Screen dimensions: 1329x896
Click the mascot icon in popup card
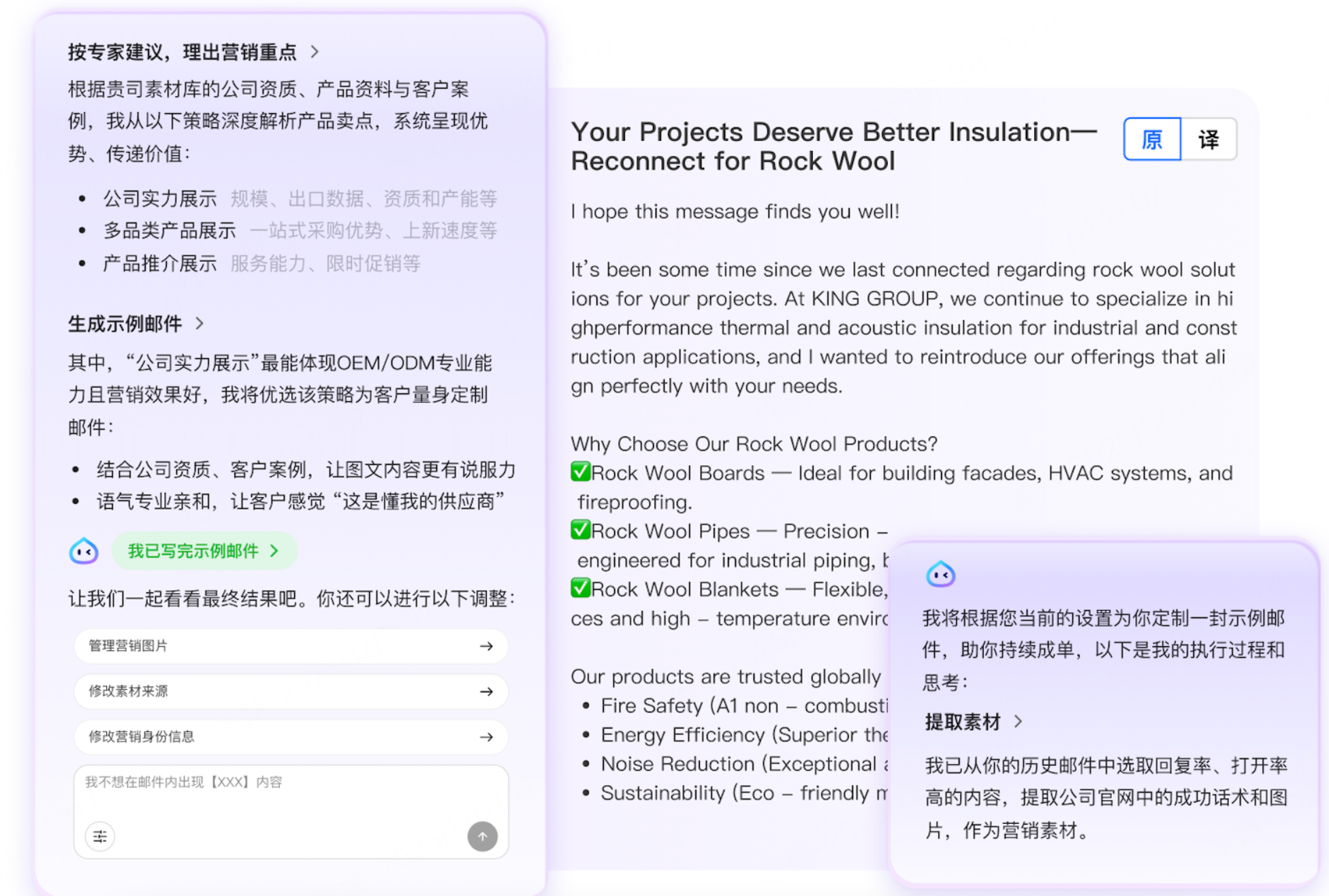940,575
